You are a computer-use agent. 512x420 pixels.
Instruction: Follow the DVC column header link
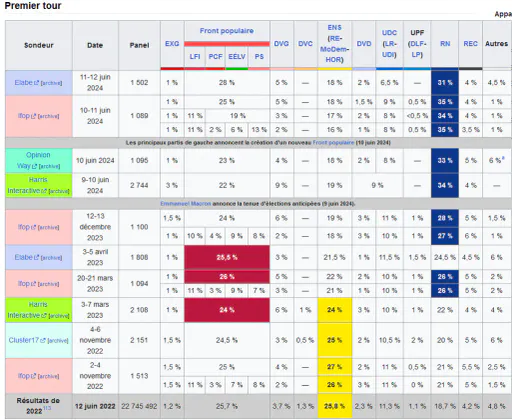coord(305,44)
